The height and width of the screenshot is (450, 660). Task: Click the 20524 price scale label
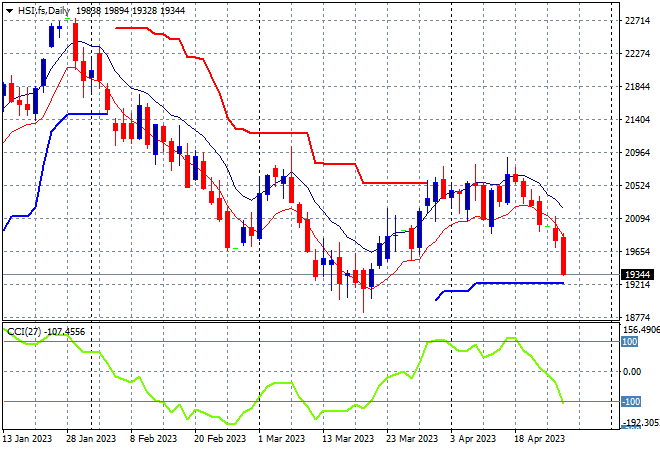637,185
